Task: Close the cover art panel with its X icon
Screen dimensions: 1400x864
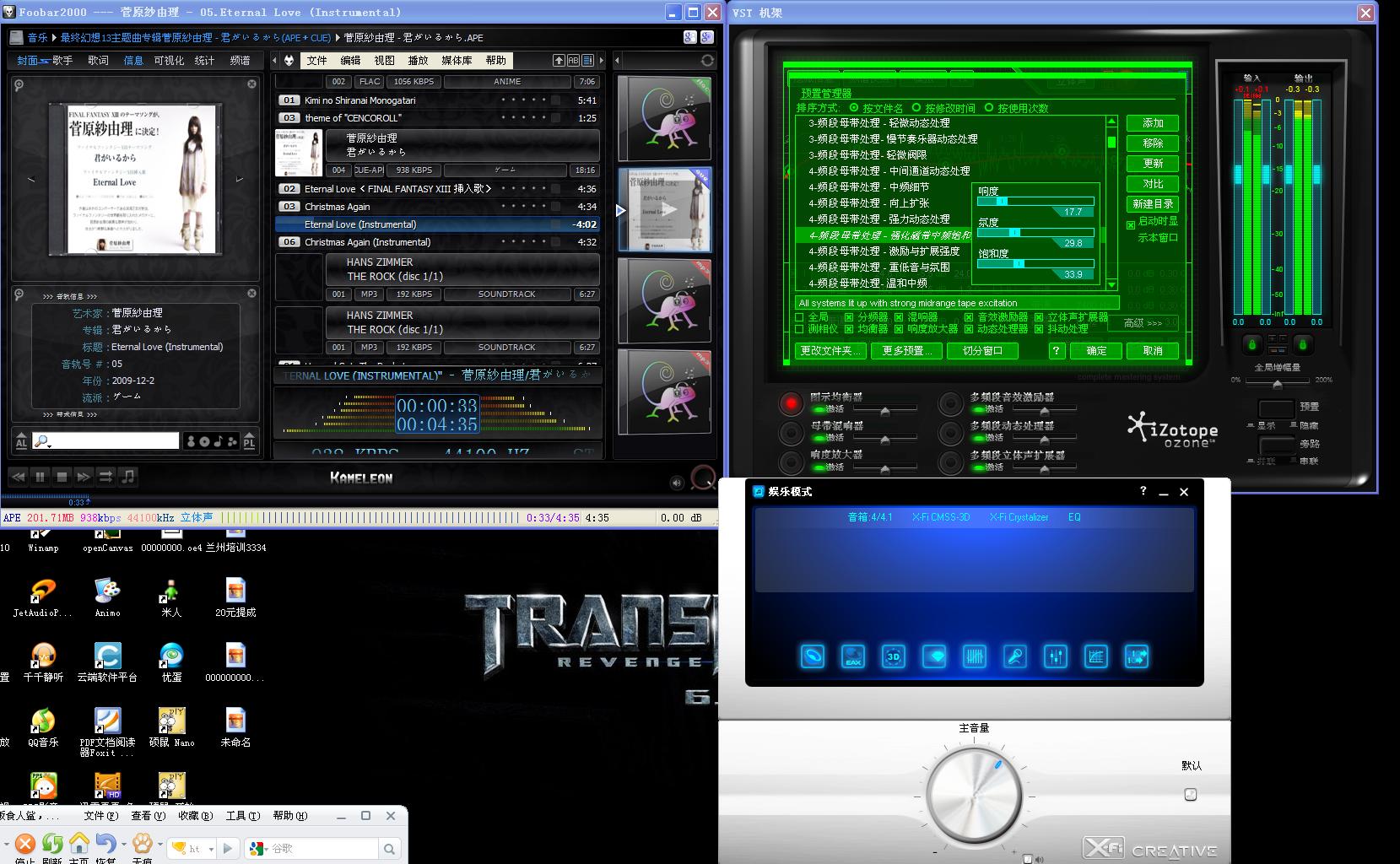Action: [251, 84]
